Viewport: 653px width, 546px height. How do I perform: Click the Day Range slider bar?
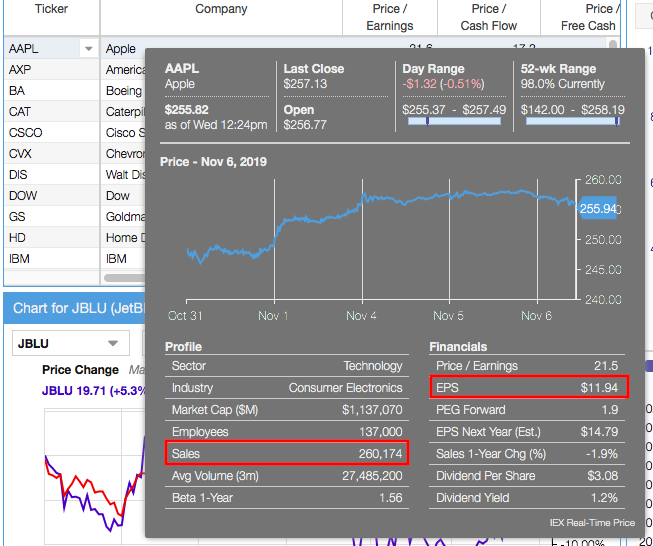click(454, 121)
